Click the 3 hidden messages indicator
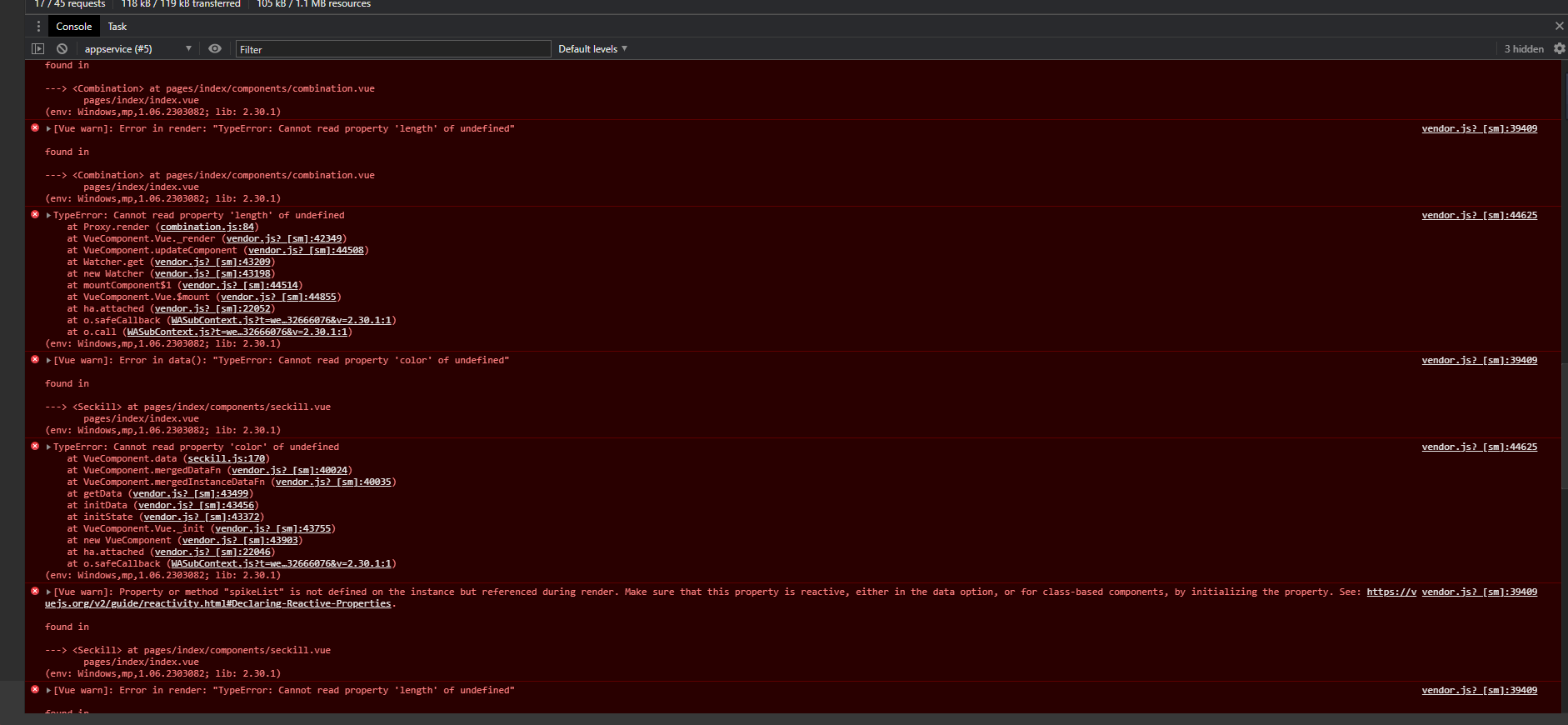Image resolution: width=1568 pixels, height=725 pixels. [x=1523, y=49]
